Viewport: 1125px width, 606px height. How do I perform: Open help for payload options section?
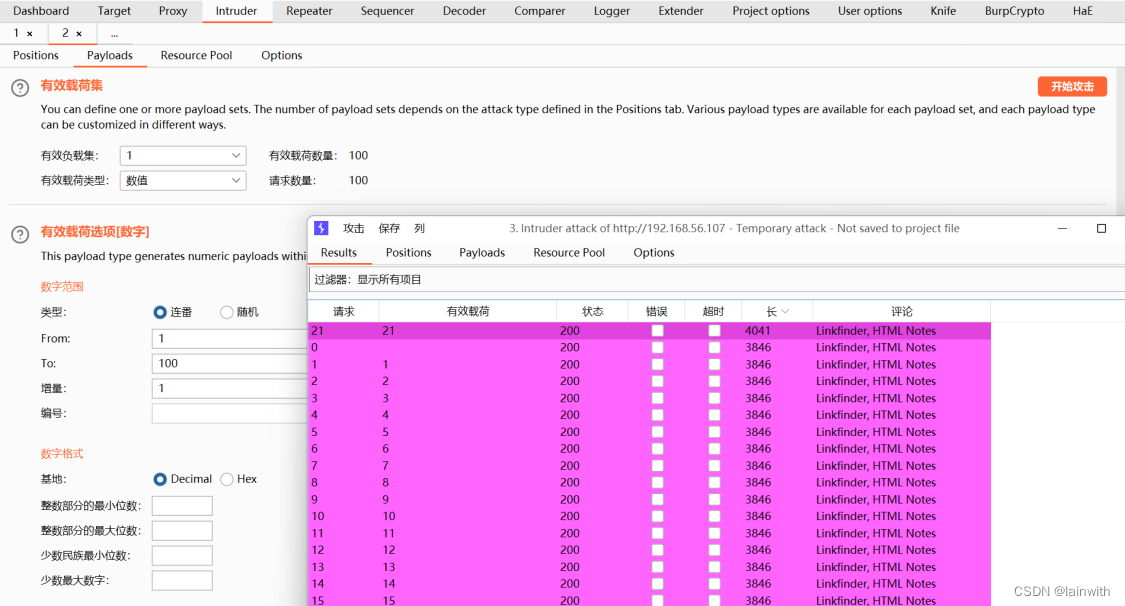click(x=20, y=234)
